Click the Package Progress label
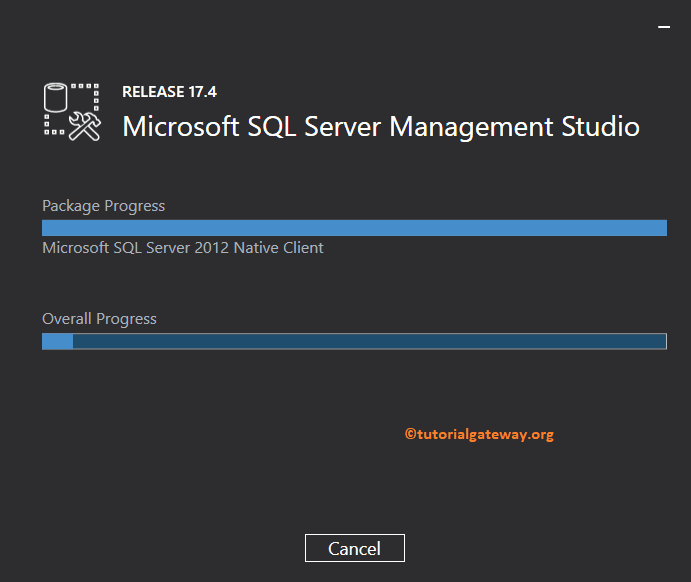Screen dimensions: 691x582 pos(103,206)
